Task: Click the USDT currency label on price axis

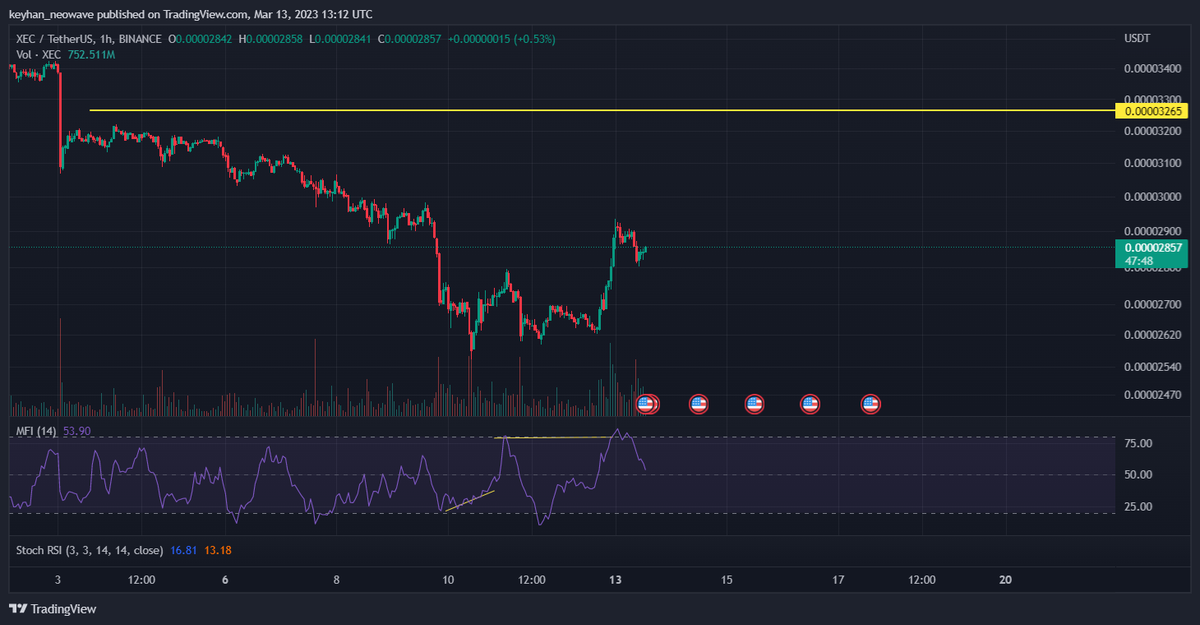Action: 1138,38
